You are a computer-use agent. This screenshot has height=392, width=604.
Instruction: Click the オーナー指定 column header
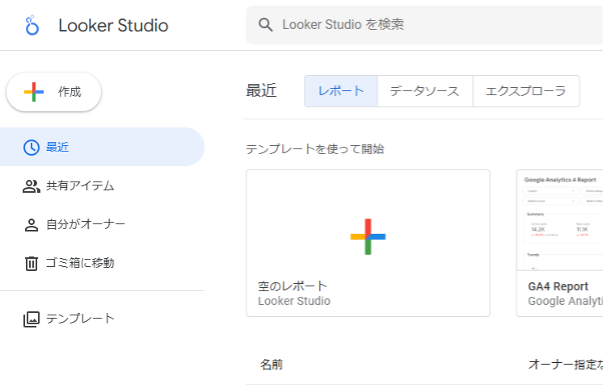566,365
